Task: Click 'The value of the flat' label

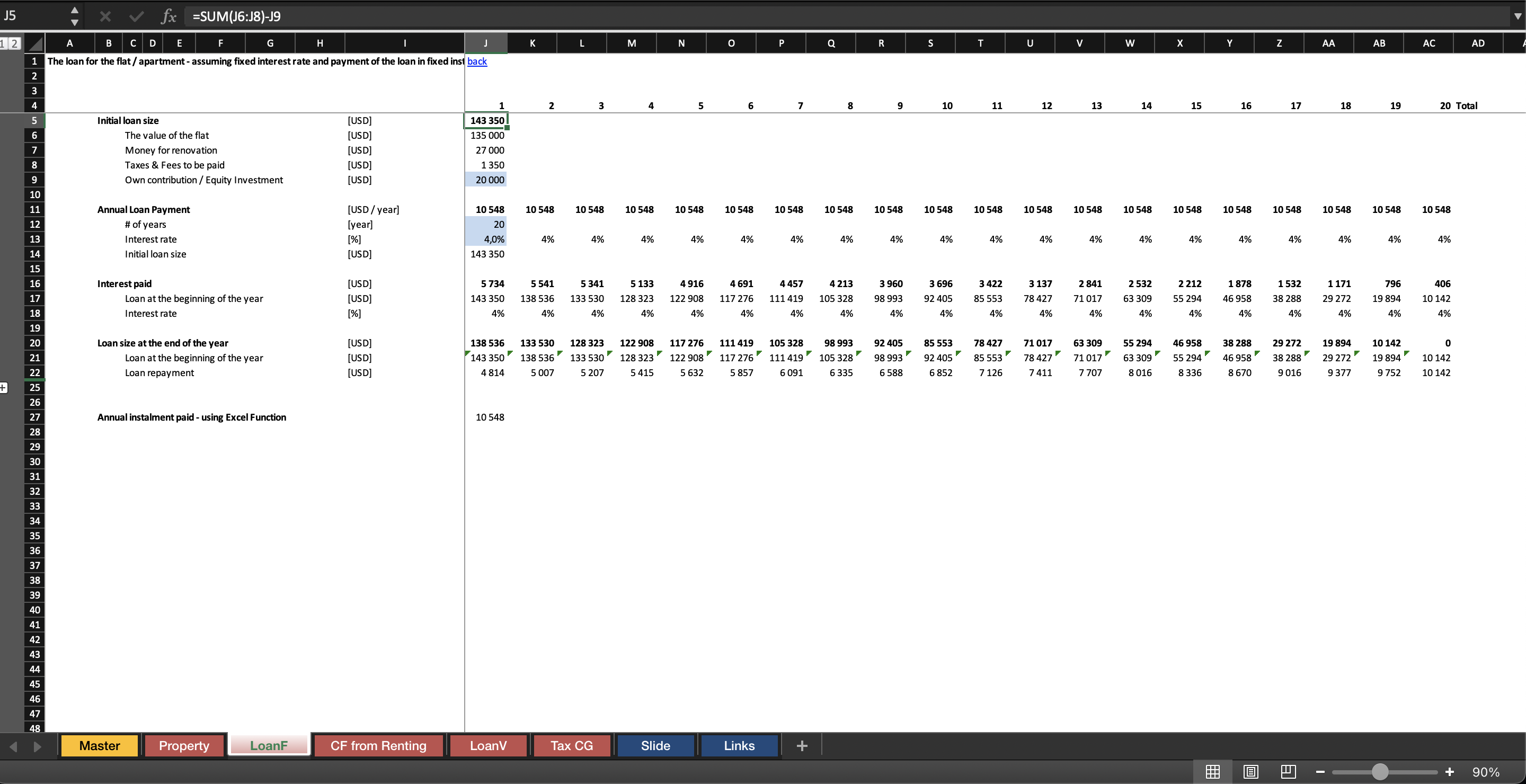Action: pyautogui.click(x=166, y=136)
